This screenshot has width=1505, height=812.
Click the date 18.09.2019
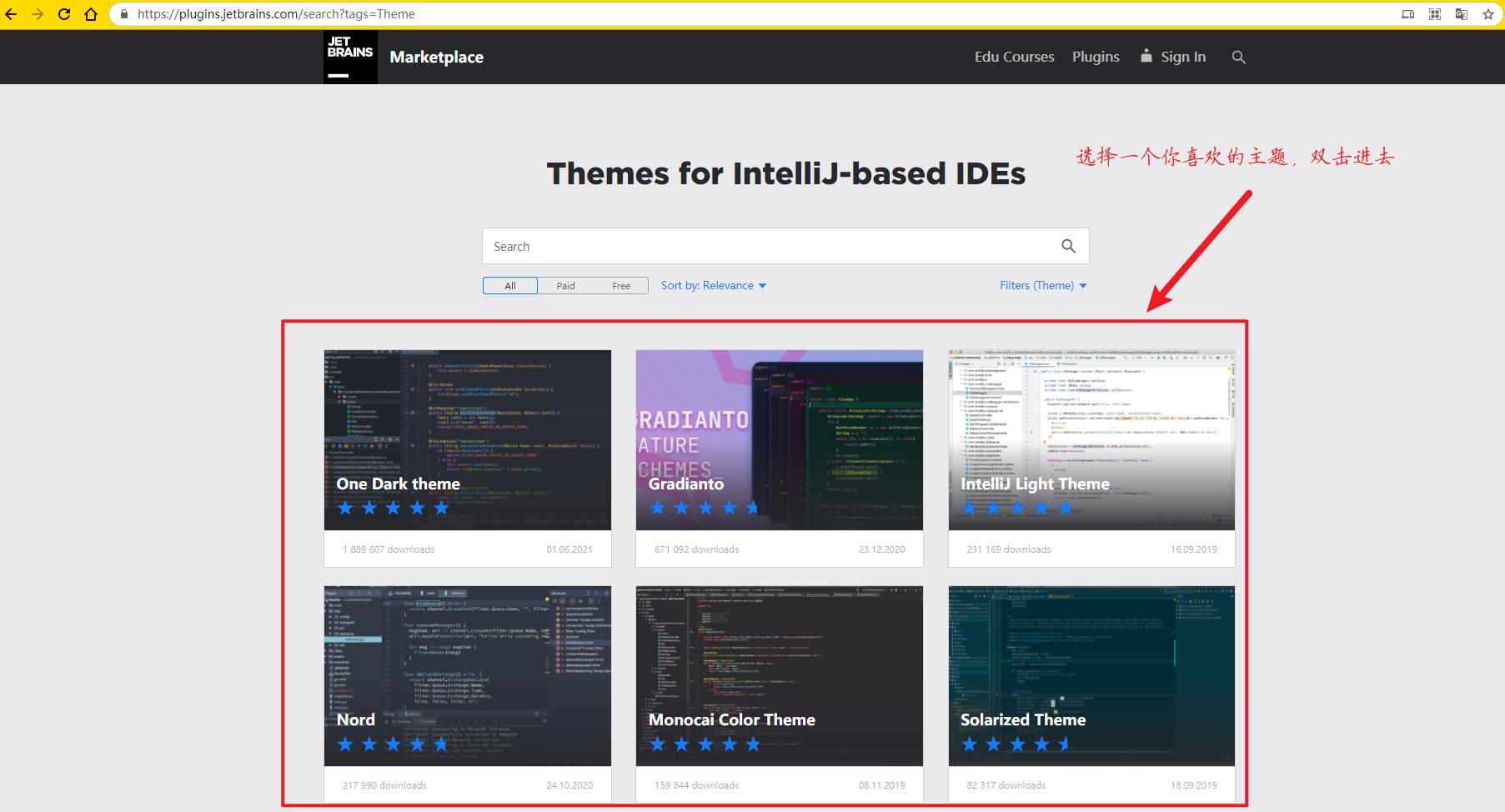click(x=1194, y=785)
